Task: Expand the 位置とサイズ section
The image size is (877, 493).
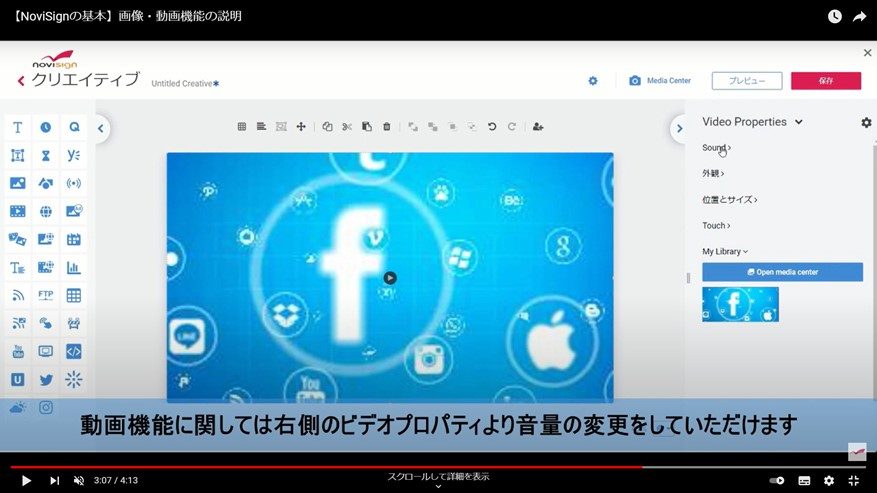Action: pyautogui.click(x=729, y=200)
